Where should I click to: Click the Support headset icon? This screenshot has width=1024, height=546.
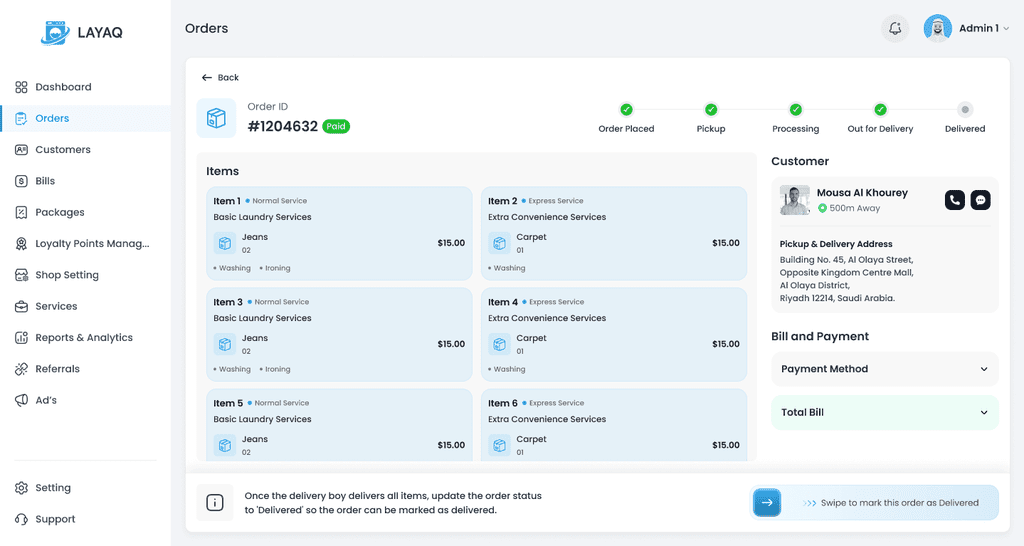coord(22,519)
